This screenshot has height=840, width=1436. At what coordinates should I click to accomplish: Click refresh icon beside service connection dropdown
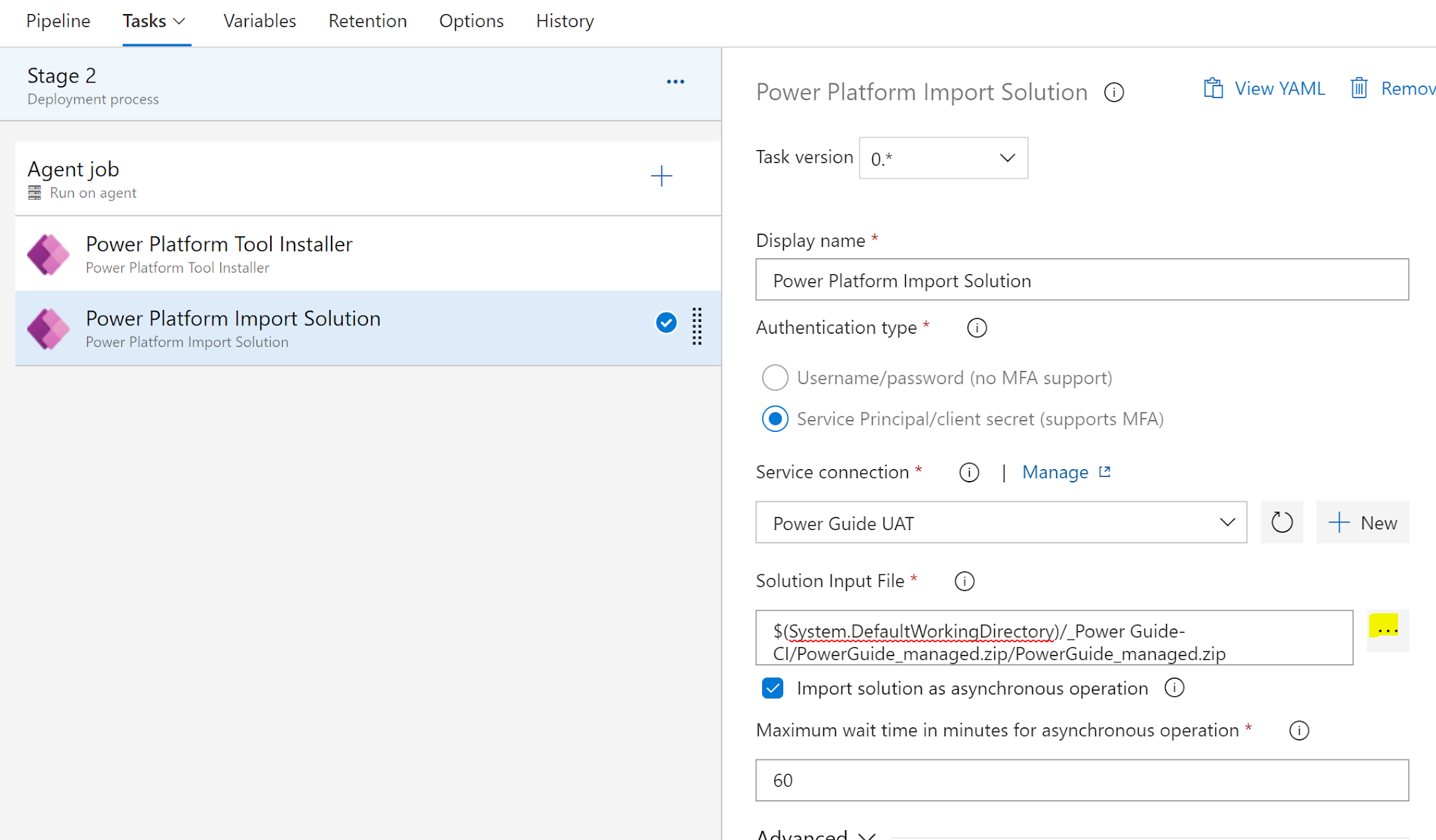(1282, 522)
